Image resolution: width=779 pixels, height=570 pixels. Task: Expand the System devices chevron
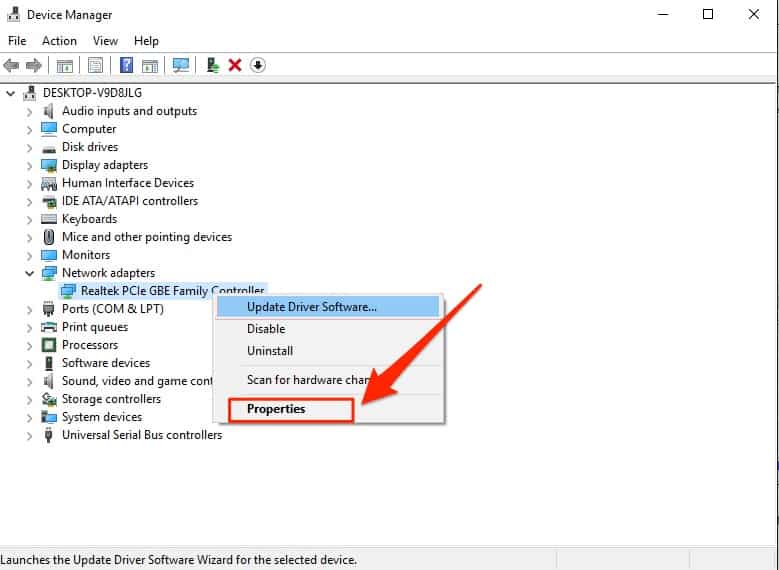[x=29, y=417]
